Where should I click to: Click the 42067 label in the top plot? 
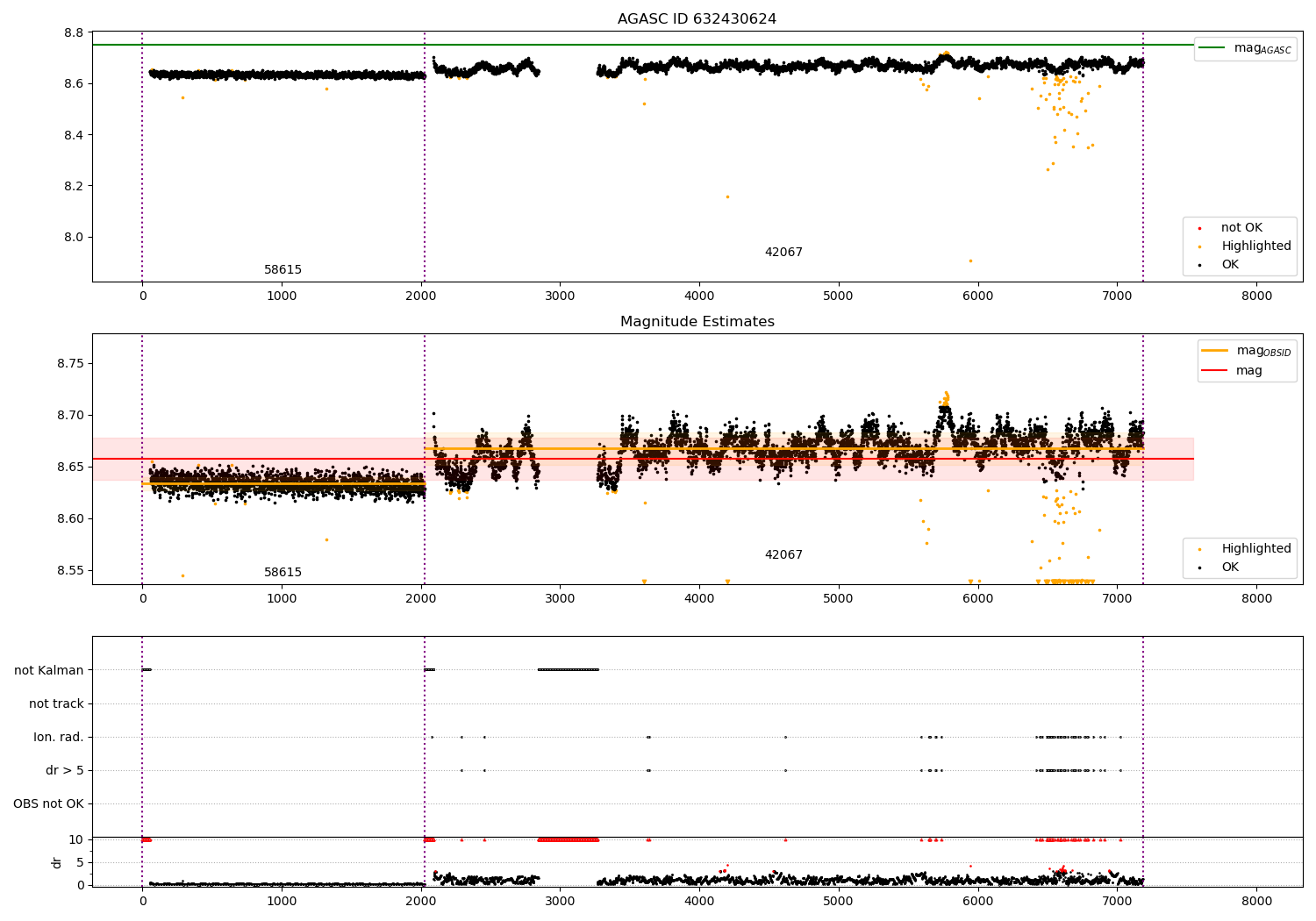click(x=783, y=252)
